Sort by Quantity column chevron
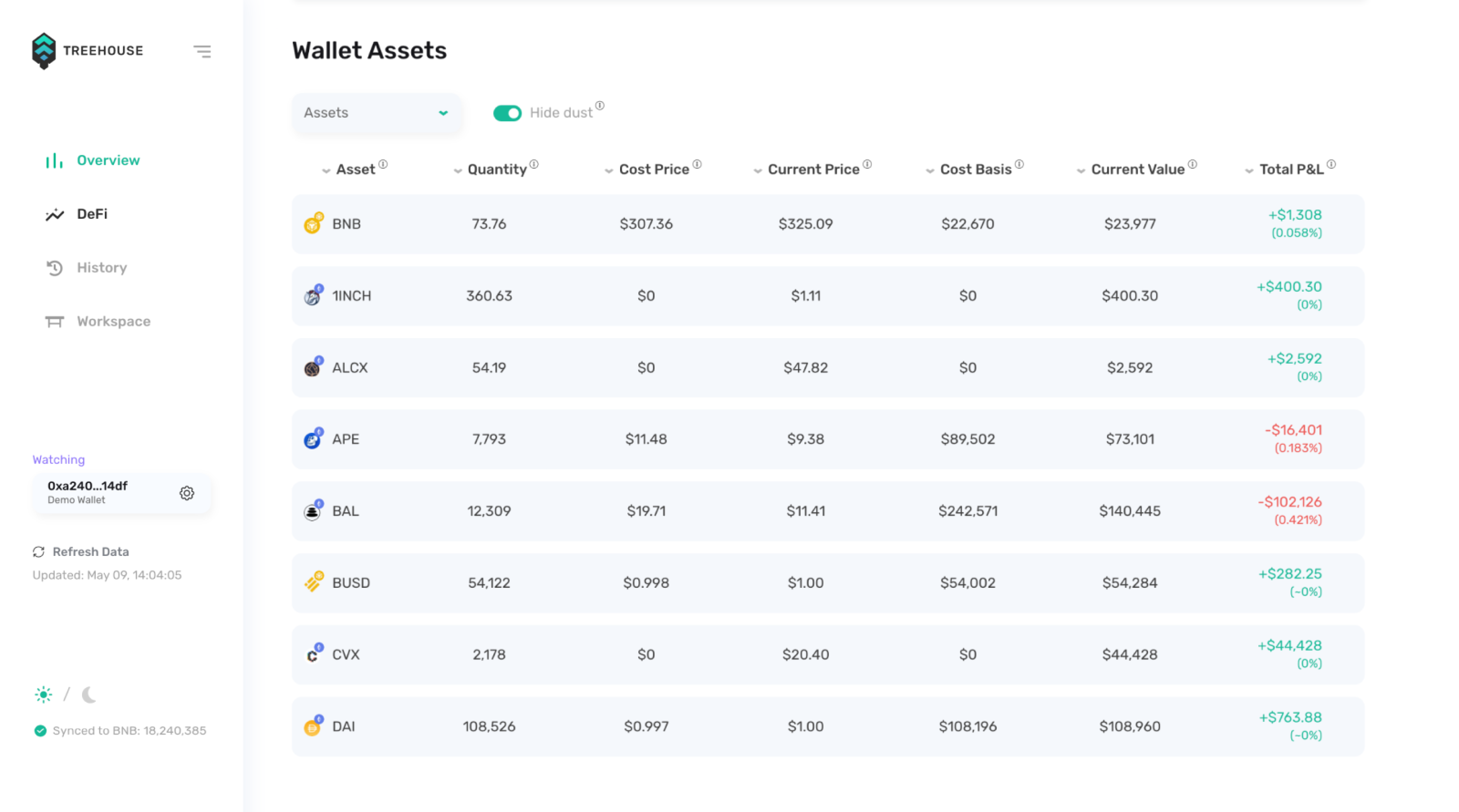Image resolution: width=1459 pixels, height=812 pixels. tap(458, 170)
